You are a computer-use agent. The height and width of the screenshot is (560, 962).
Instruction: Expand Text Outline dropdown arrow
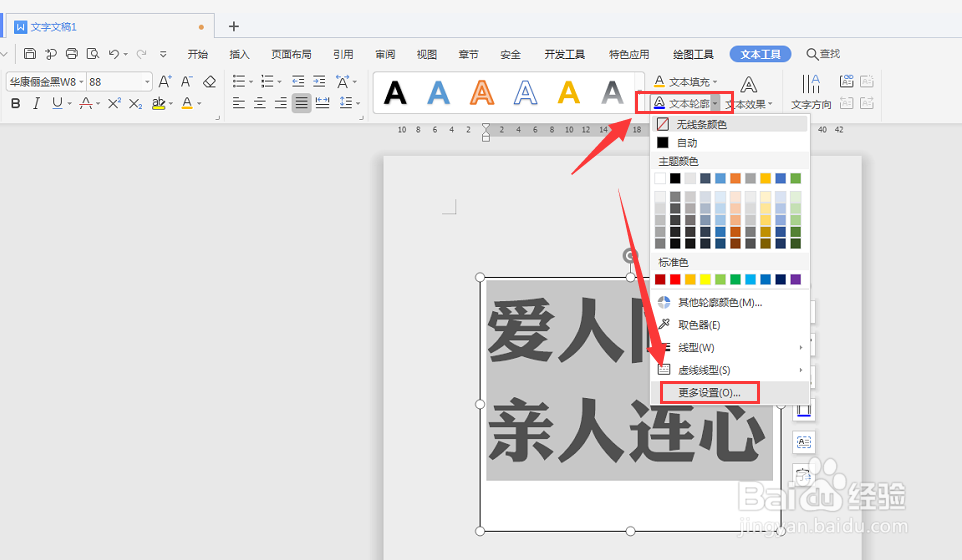pyautogui.click(x=715, y=104)
